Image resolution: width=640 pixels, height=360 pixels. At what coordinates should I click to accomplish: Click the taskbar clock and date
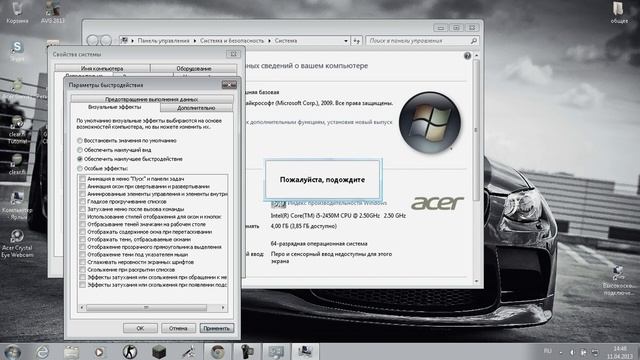pyautogui.click(x=620, y=352)
